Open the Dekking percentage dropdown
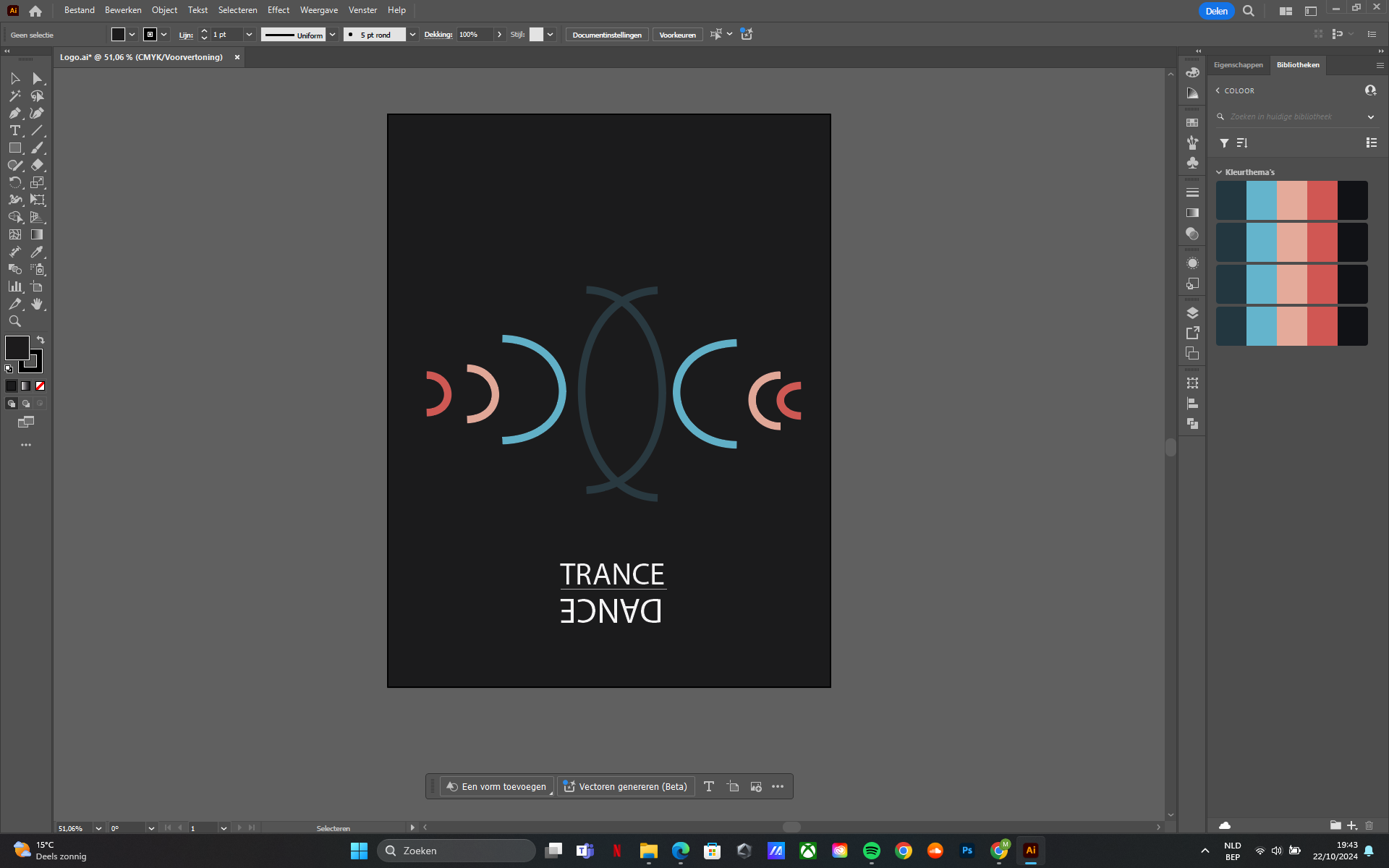The width and height of the screenshot is (1389, 868). click(x=499, y=34)
